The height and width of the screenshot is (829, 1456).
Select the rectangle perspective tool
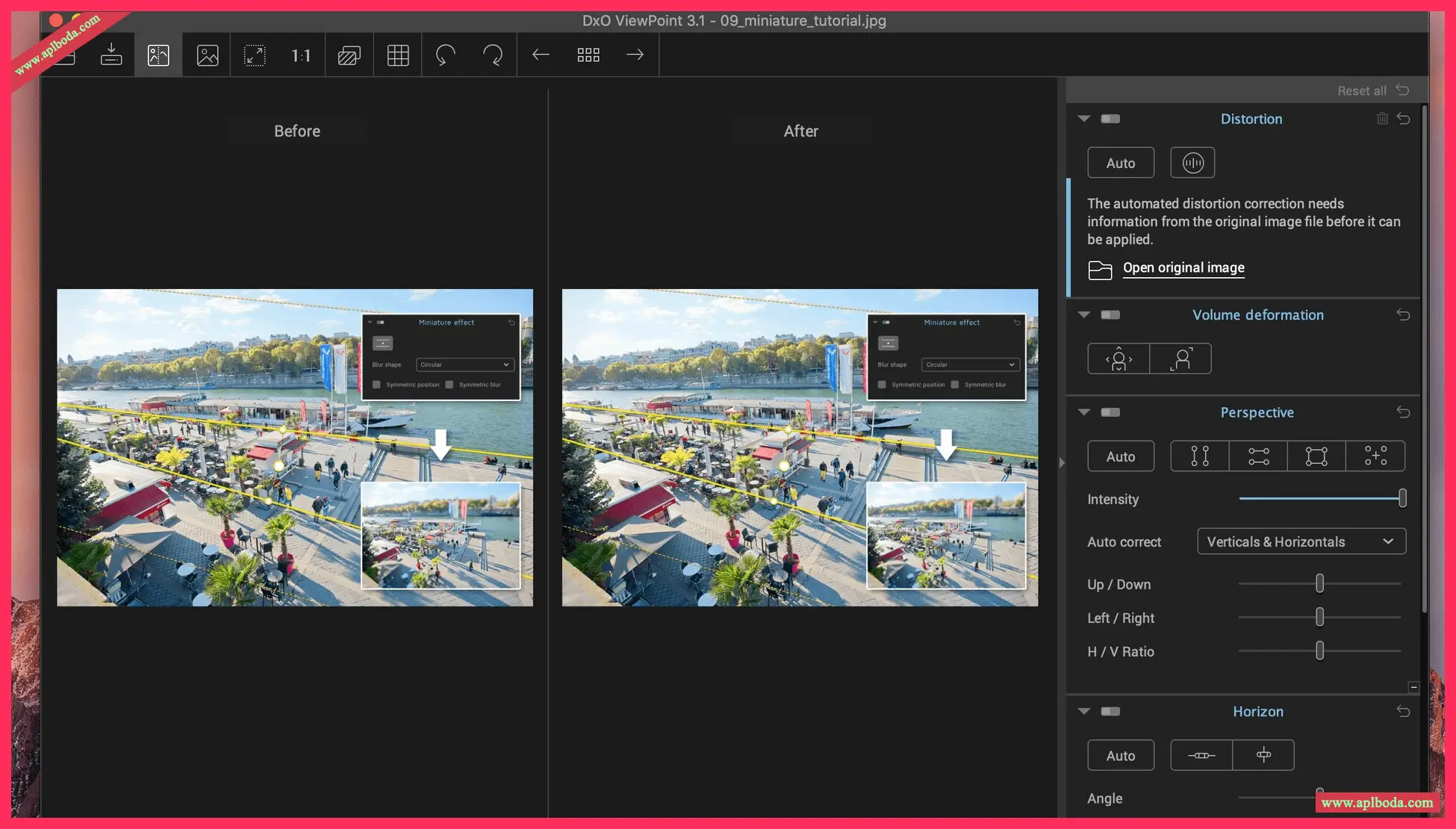[x=1316, y=456]
